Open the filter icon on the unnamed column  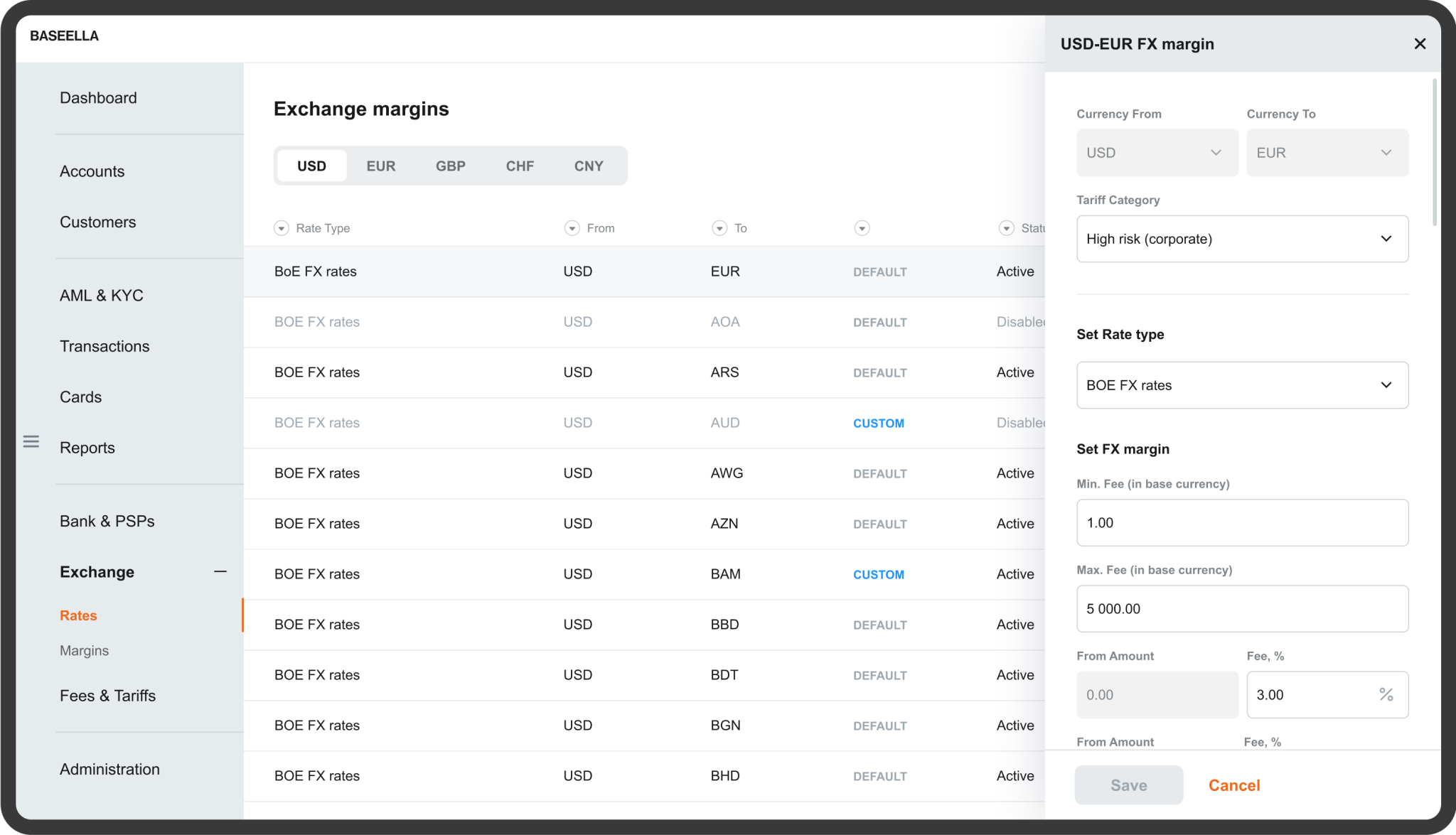(862, 228)
